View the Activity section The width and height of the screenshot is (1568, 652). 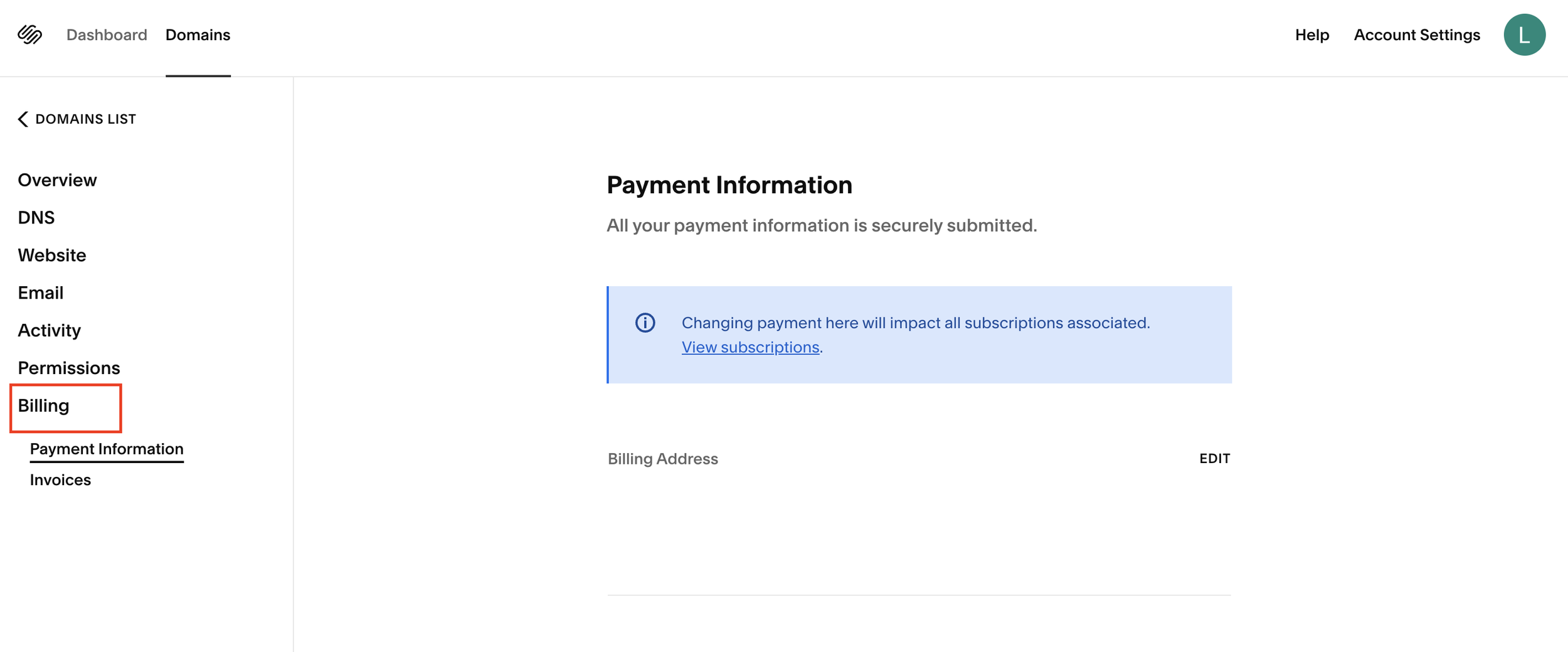click(50, 331)
